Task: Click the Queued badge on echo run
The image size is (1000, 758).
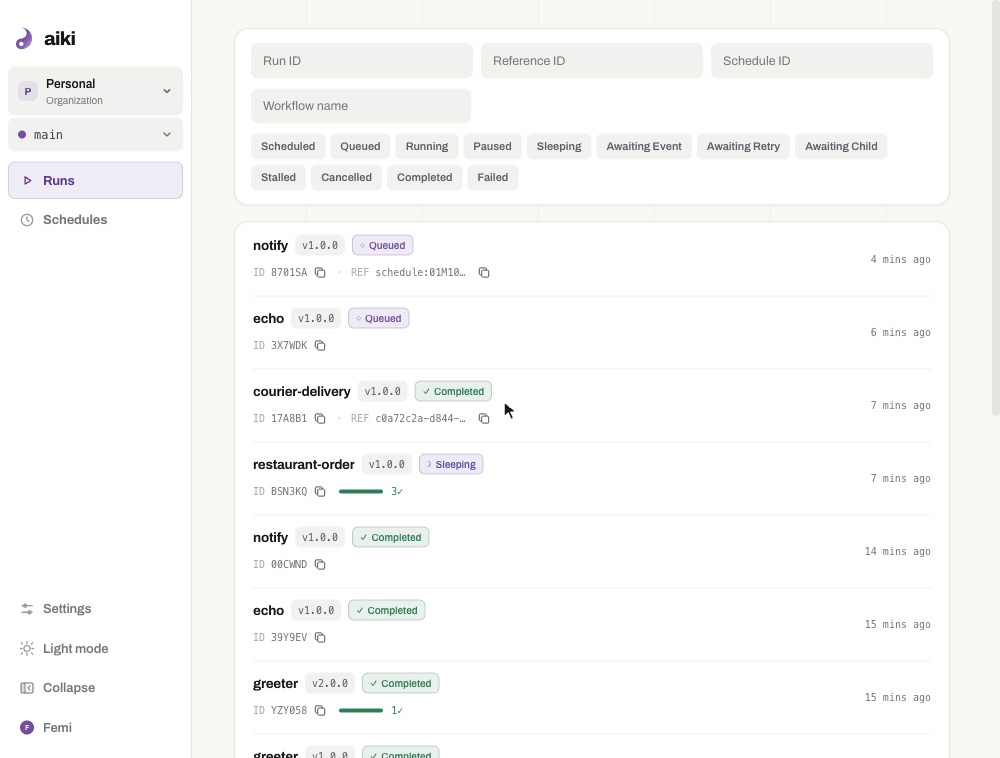Action: coord(379,319)
